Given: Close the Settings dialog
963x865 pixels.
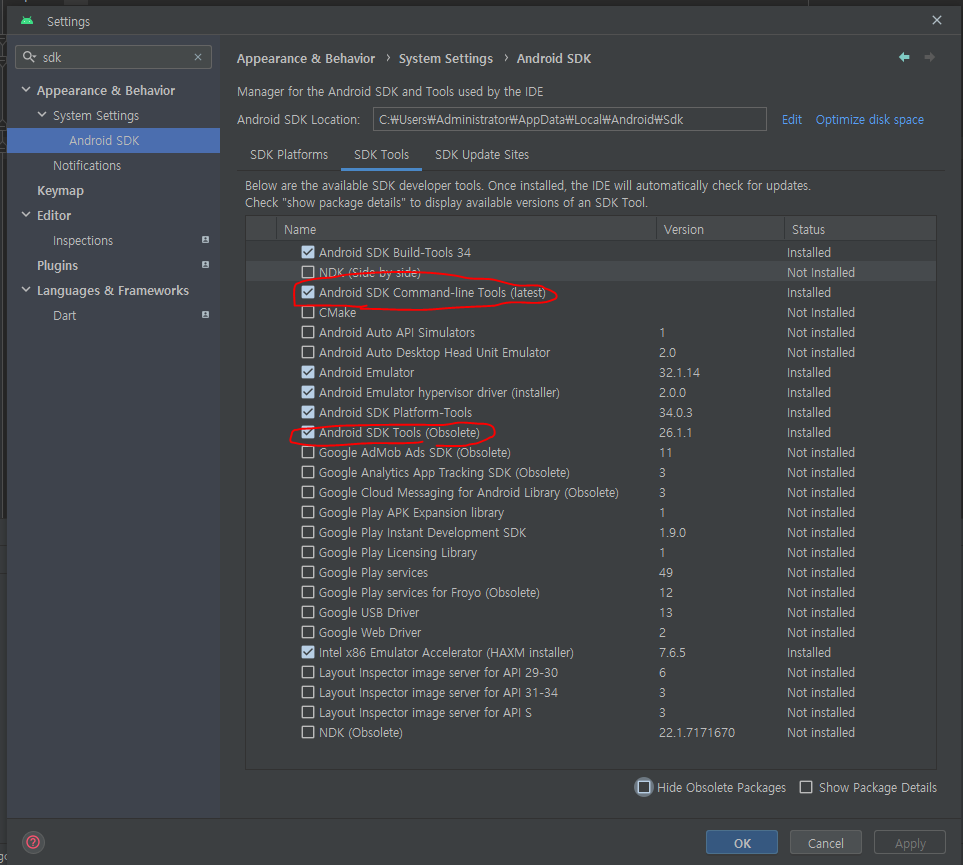Looking at the screenshot, I should [937, 20].
